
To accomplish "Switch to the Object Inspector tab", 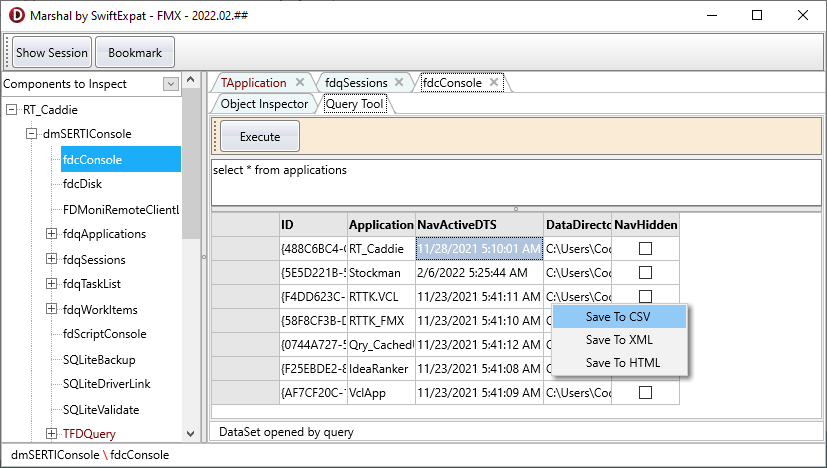I will pyautogui.click(x=264, y=103).
